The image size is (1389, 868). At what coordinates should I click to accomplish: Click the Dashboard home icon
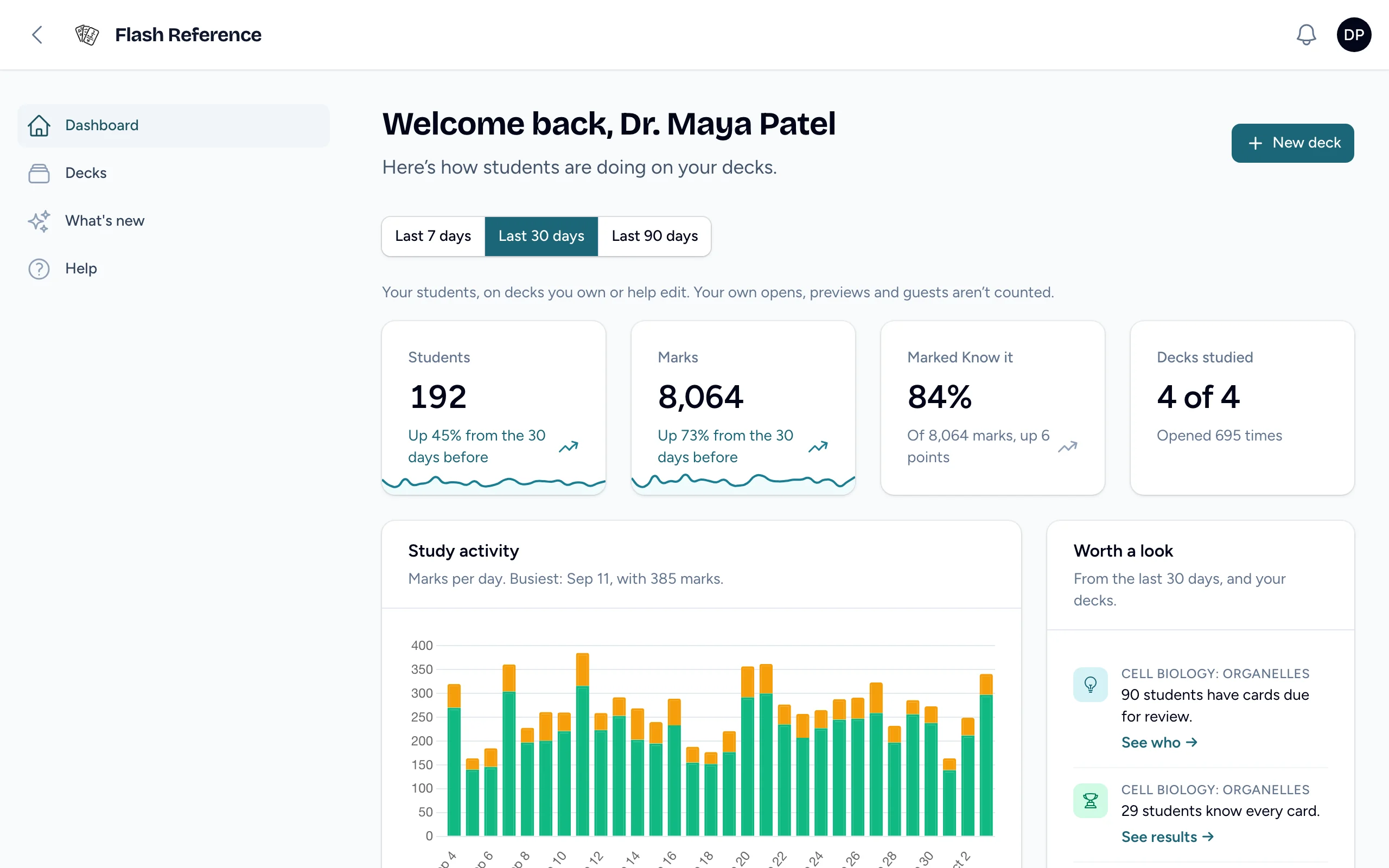pyautogui.click(x=39, y=125)
